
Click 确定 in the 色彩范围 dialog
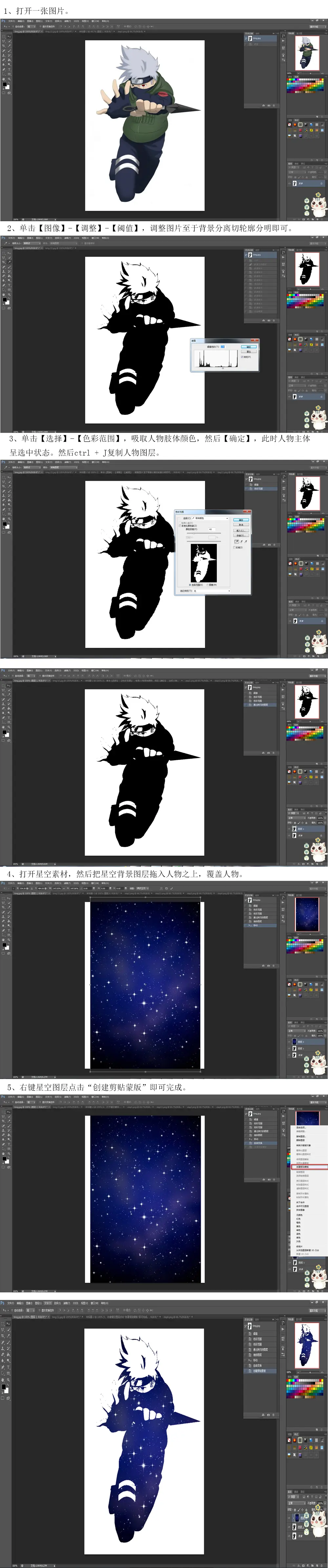point(241,520)
